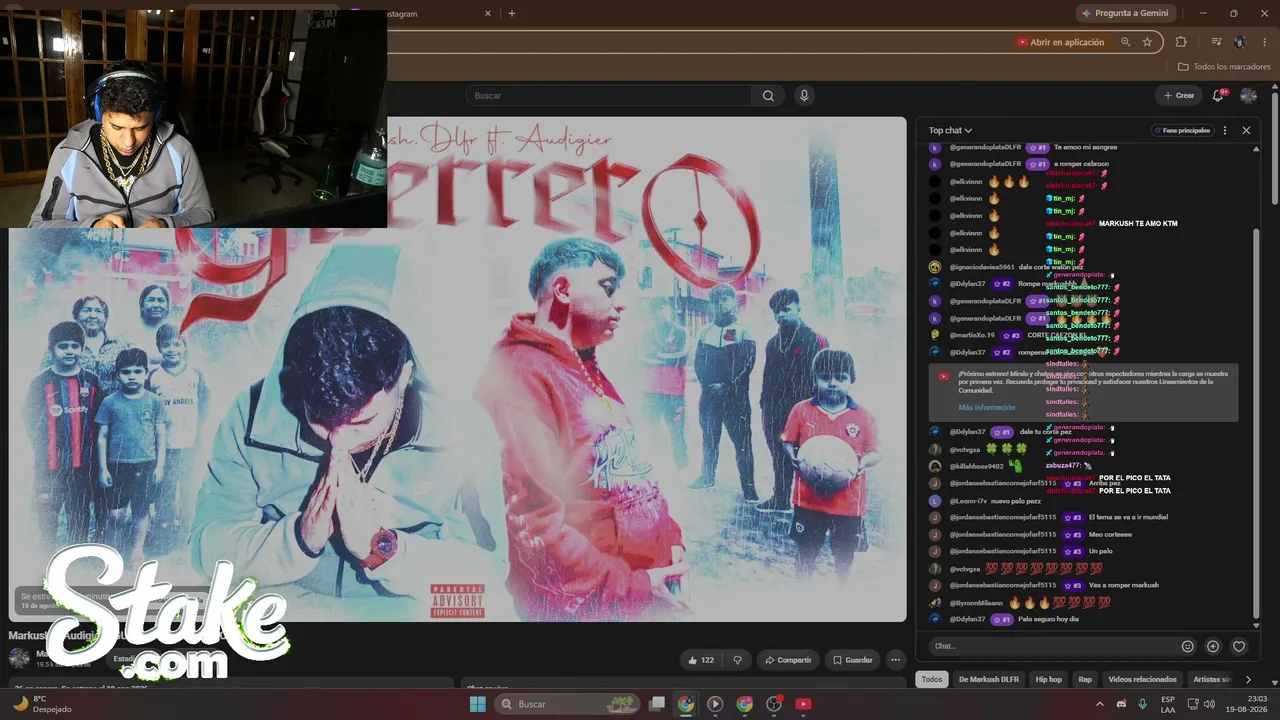The width and height of the screenshot is (1280, 720).
Task: Click the Guardar button
Action: click(852, 660)
